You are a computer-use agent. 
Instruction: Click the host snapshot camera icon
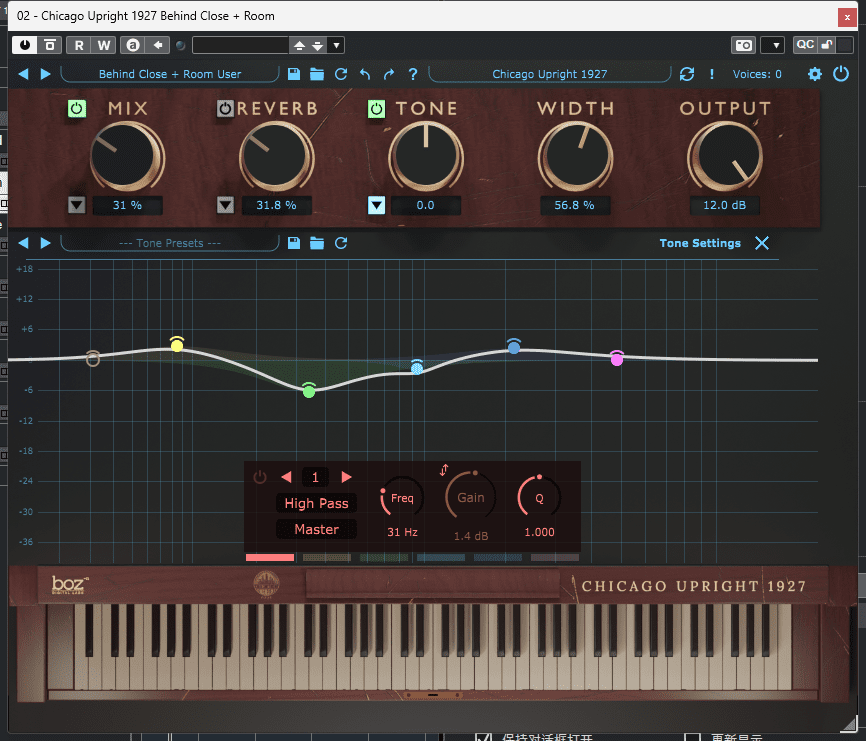[x=743, y=45]
